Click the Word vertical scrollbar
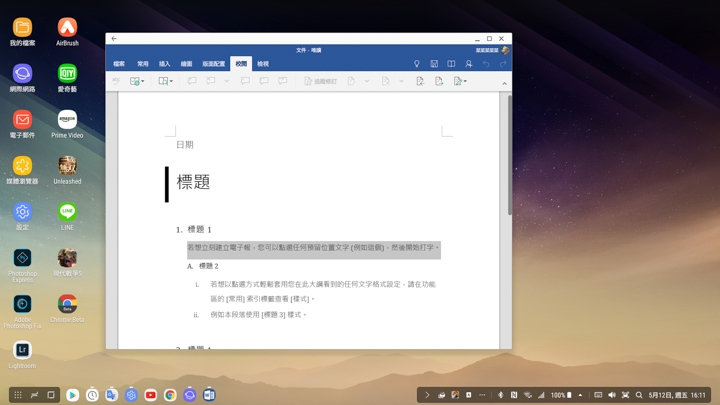This screenshot has height=405, width=720. [509, 155]
